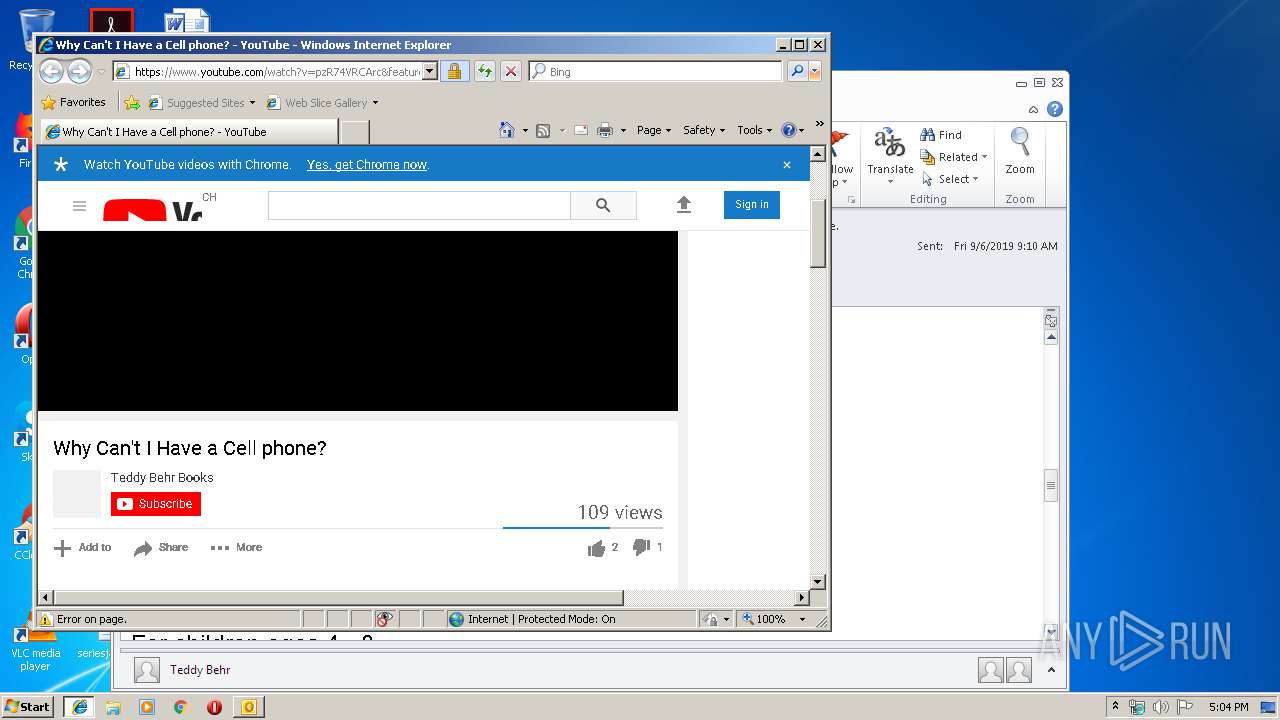This screenshot has width=1280, height=720.
Task: Click the Zoom magnifier in Outlook ribbon
Action: 1020,152
